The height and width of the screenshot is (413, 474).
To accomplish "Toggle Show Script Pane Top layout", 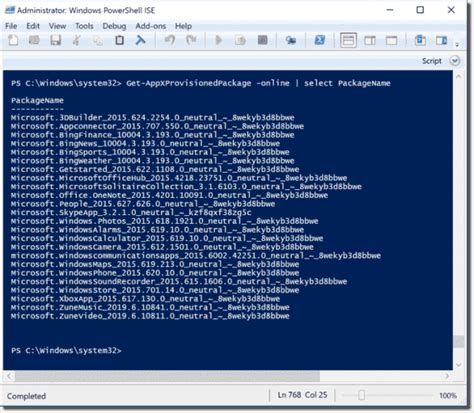I will tap(348, 41).
